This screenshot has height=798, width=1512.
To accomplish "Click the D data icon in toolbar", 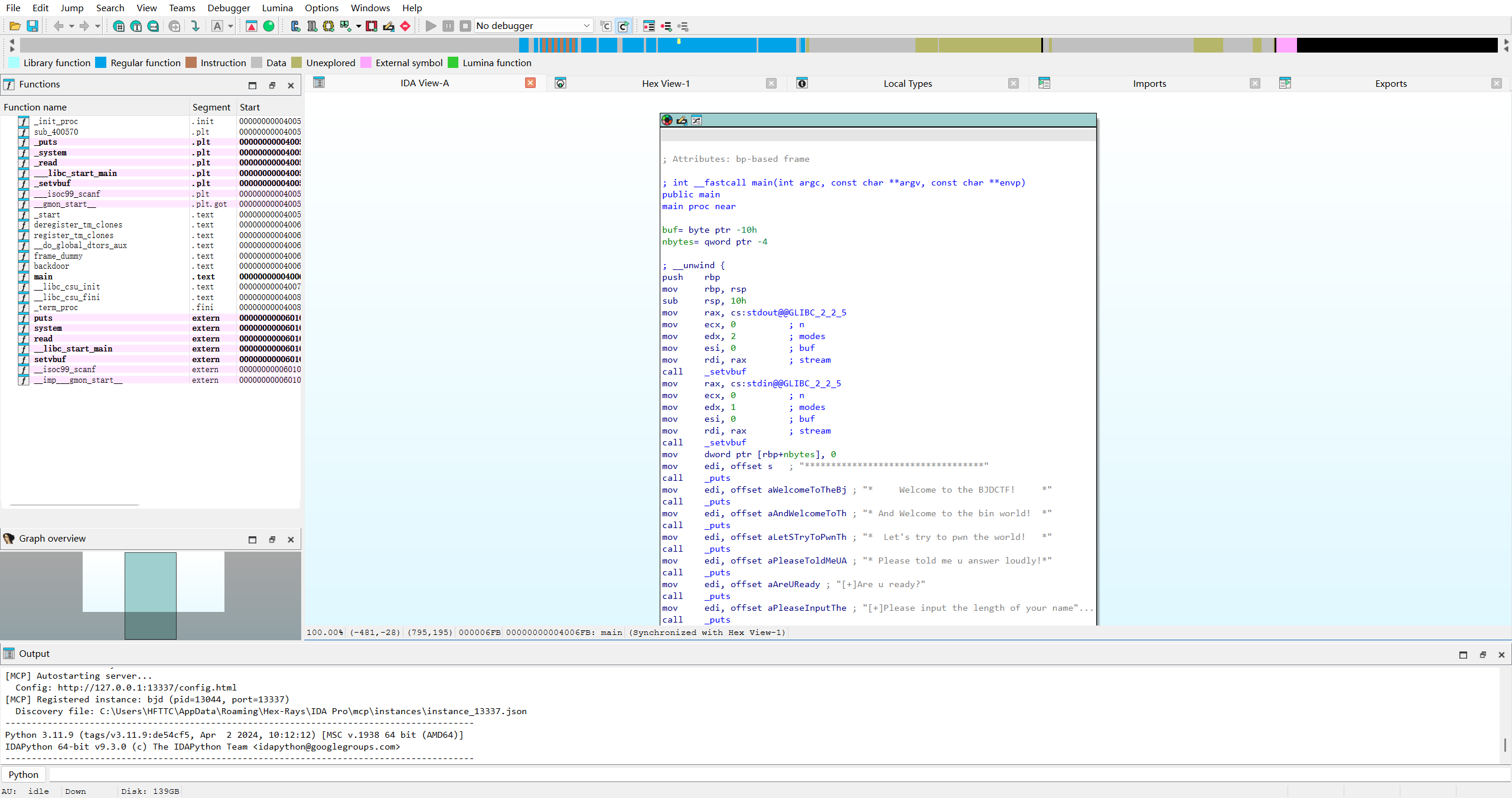I will click(312, 26).
